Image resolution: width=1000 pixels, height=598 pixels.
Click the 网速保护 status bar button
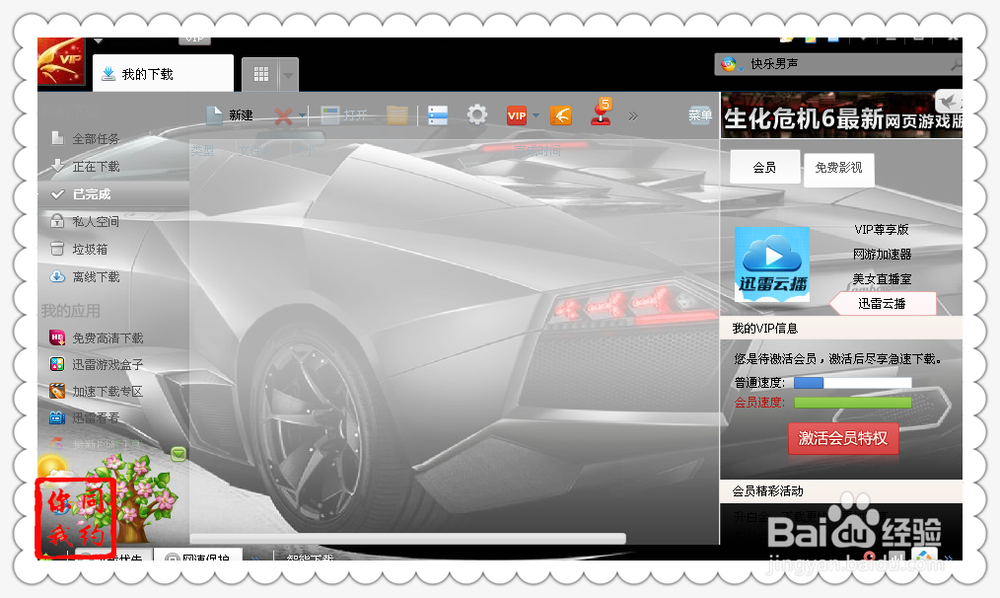coord(198,556)
